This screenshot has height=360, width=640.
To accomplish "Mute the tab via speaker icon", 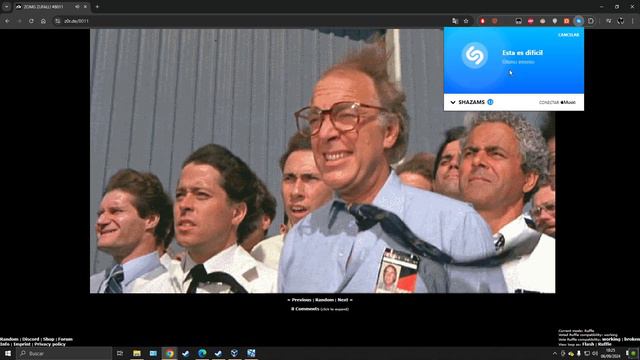I will click(x=77, y=7).
